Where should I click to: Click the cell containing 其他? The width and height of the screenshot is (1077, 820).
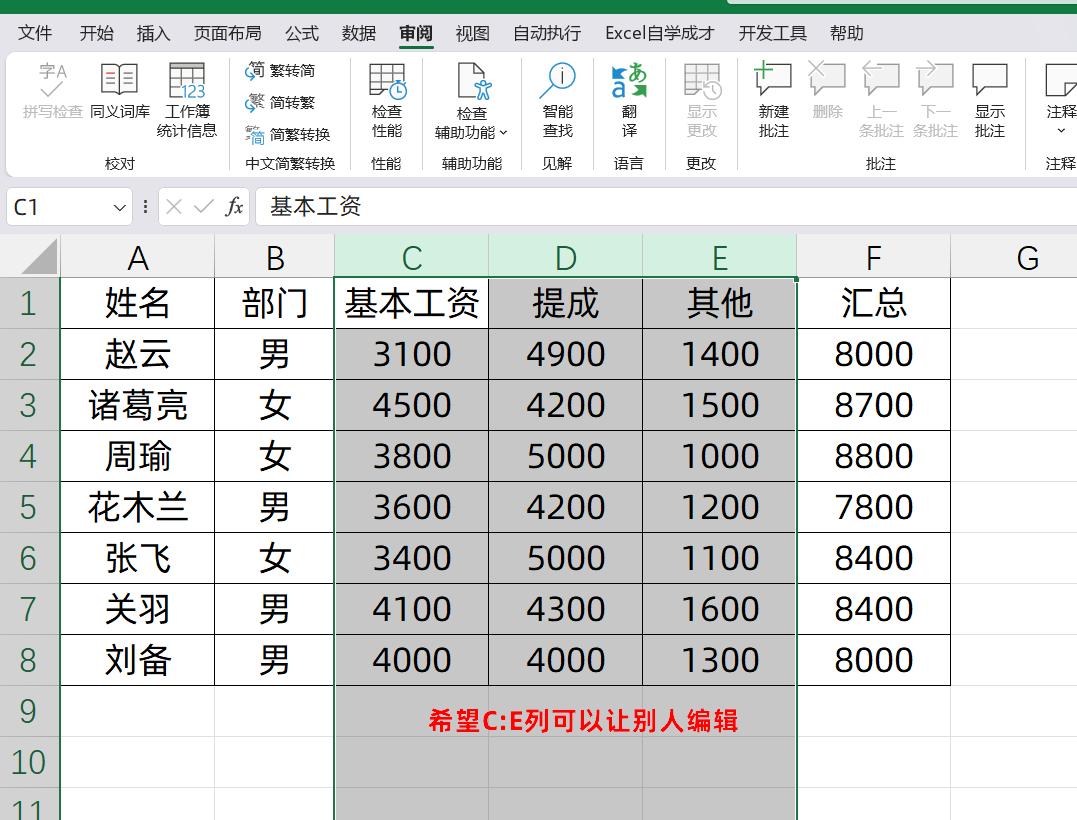pos(719,303)
